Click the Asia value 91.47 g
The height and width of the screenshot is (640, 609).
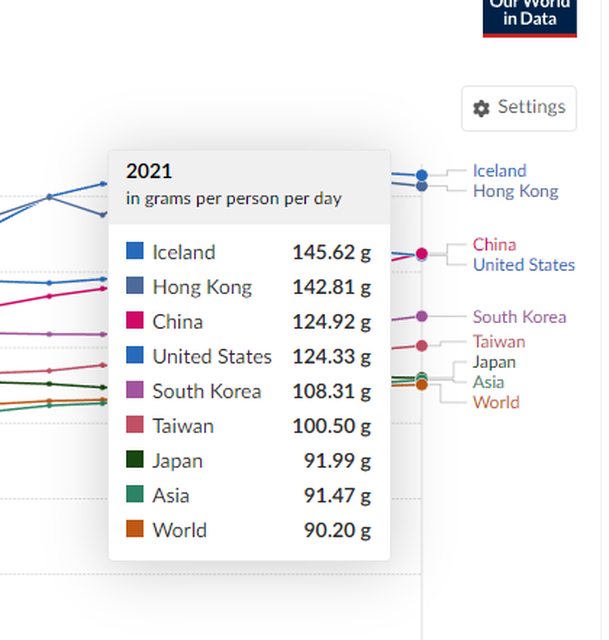coord(337,496)
